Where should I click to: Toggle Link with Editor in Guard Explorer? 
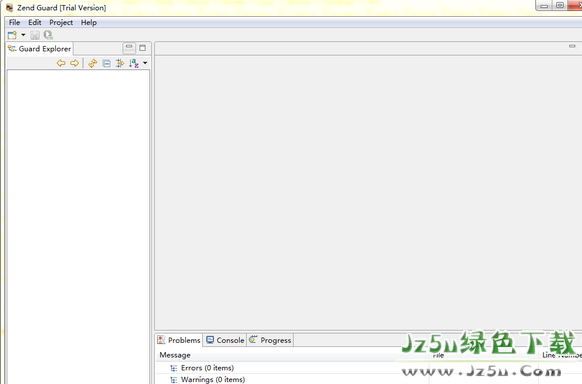pyautogui.click(x=120, y=63)
